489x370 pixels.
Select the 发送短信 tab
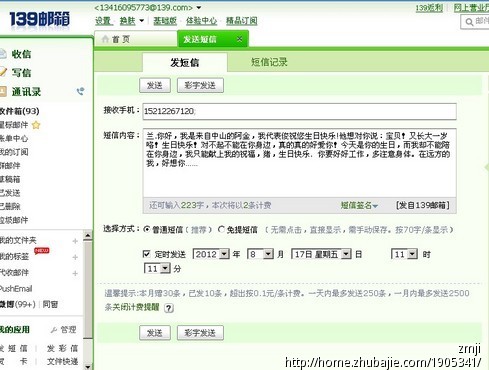tap(213, 39)
